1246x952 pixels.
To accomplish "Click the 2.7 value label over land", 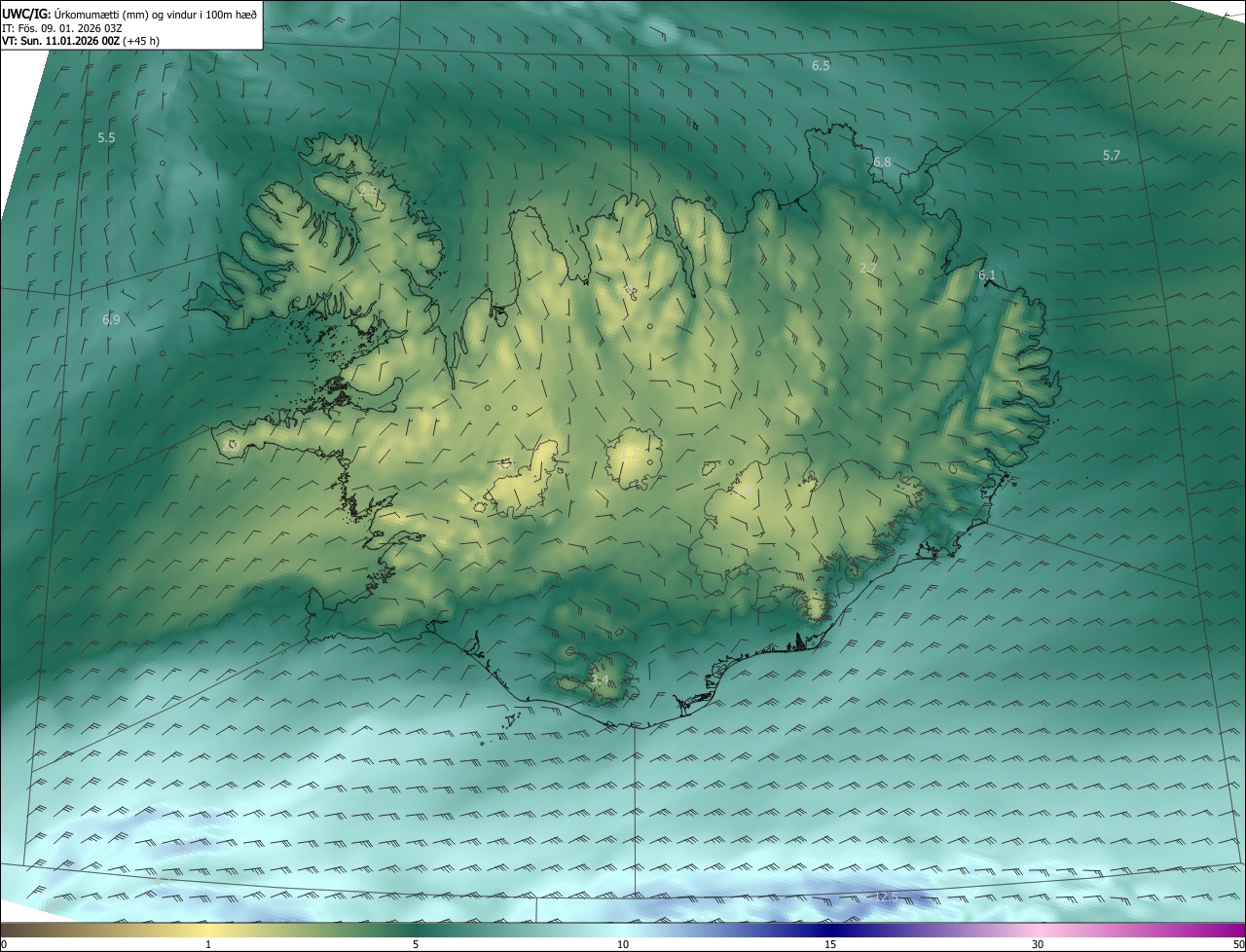I will point(869,268).
